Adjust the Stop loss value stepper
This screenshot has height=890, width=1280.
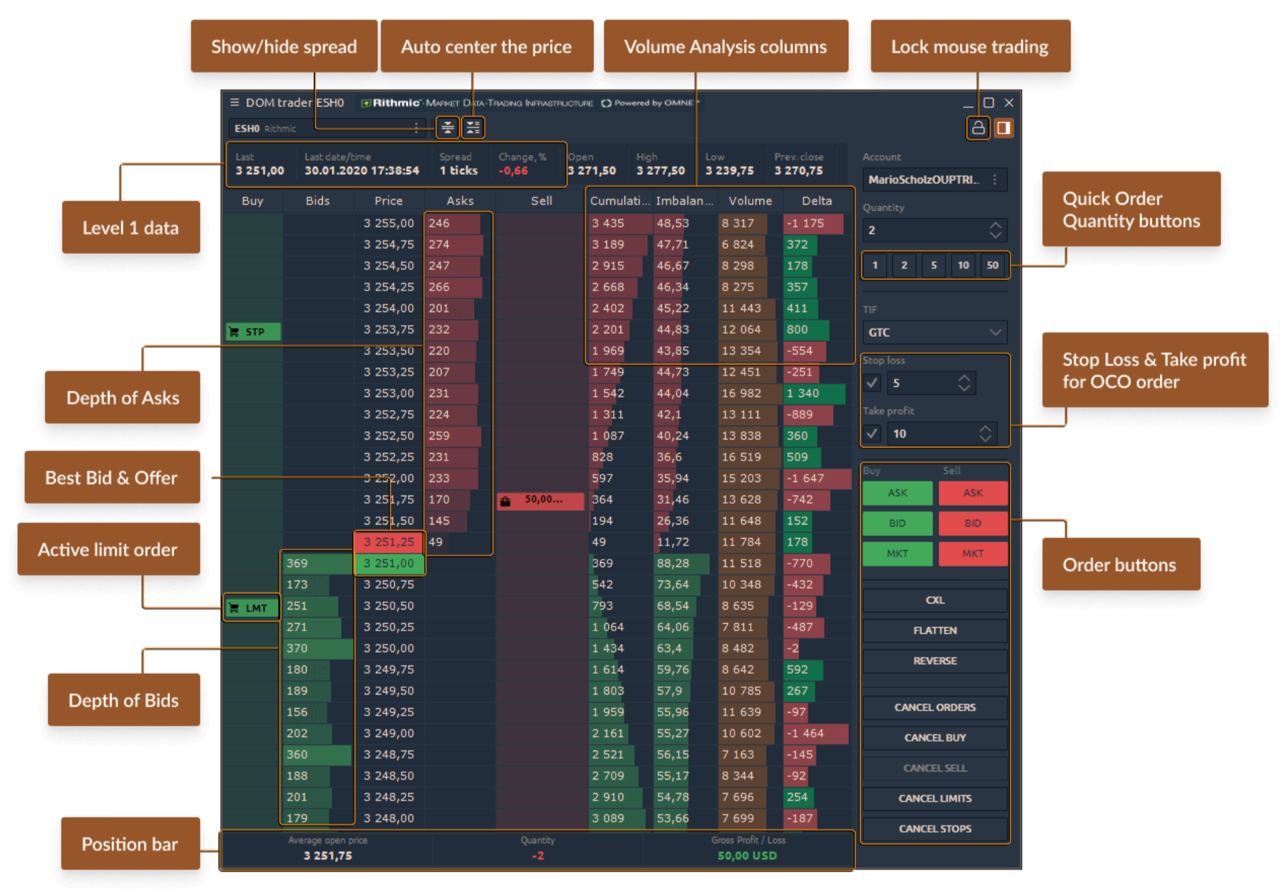point(964,383)
